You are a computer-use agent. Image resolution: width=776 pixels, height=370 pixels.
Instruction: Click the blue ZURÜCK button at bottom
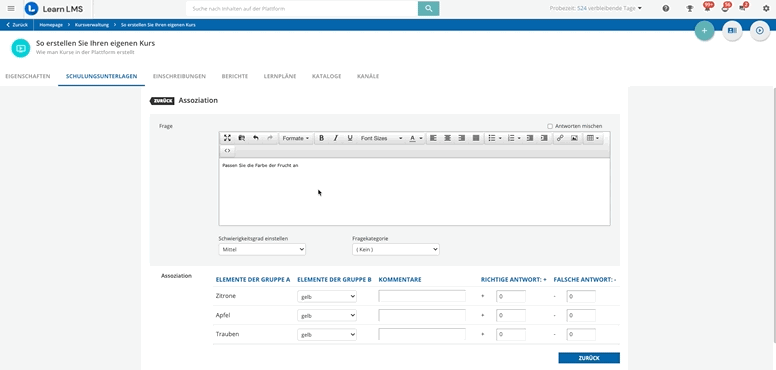[x=589, y=358]
